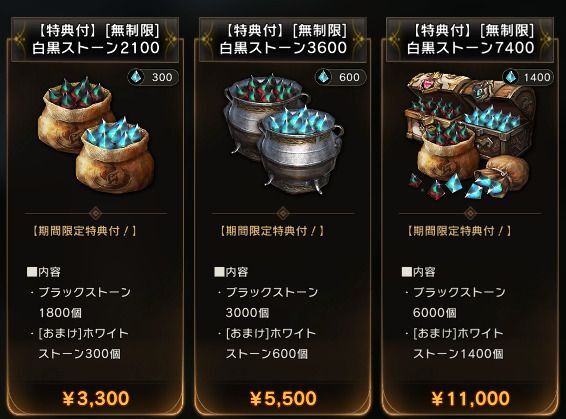Click the diamond divider ornament on the 3600 card
The image size is (566, 419).
pos(283,213)
